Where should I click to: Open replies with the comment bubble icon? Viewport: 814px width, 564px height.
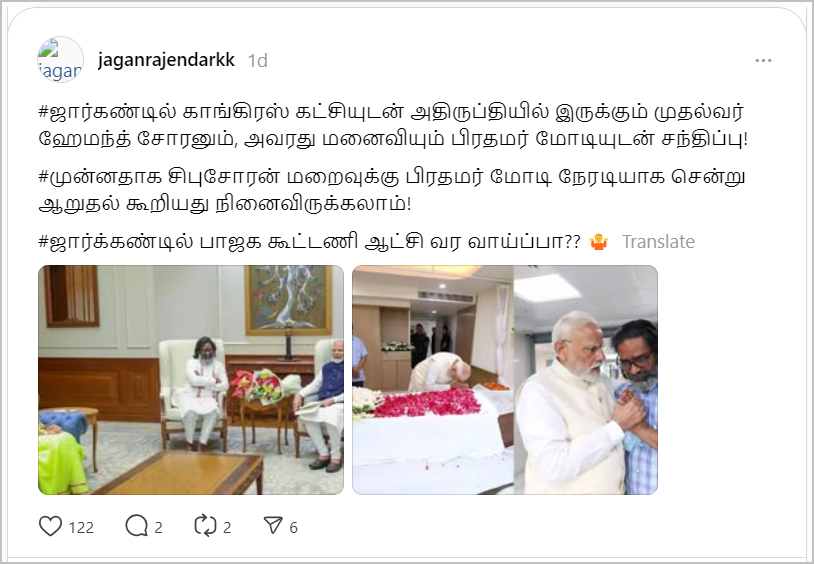137,527
